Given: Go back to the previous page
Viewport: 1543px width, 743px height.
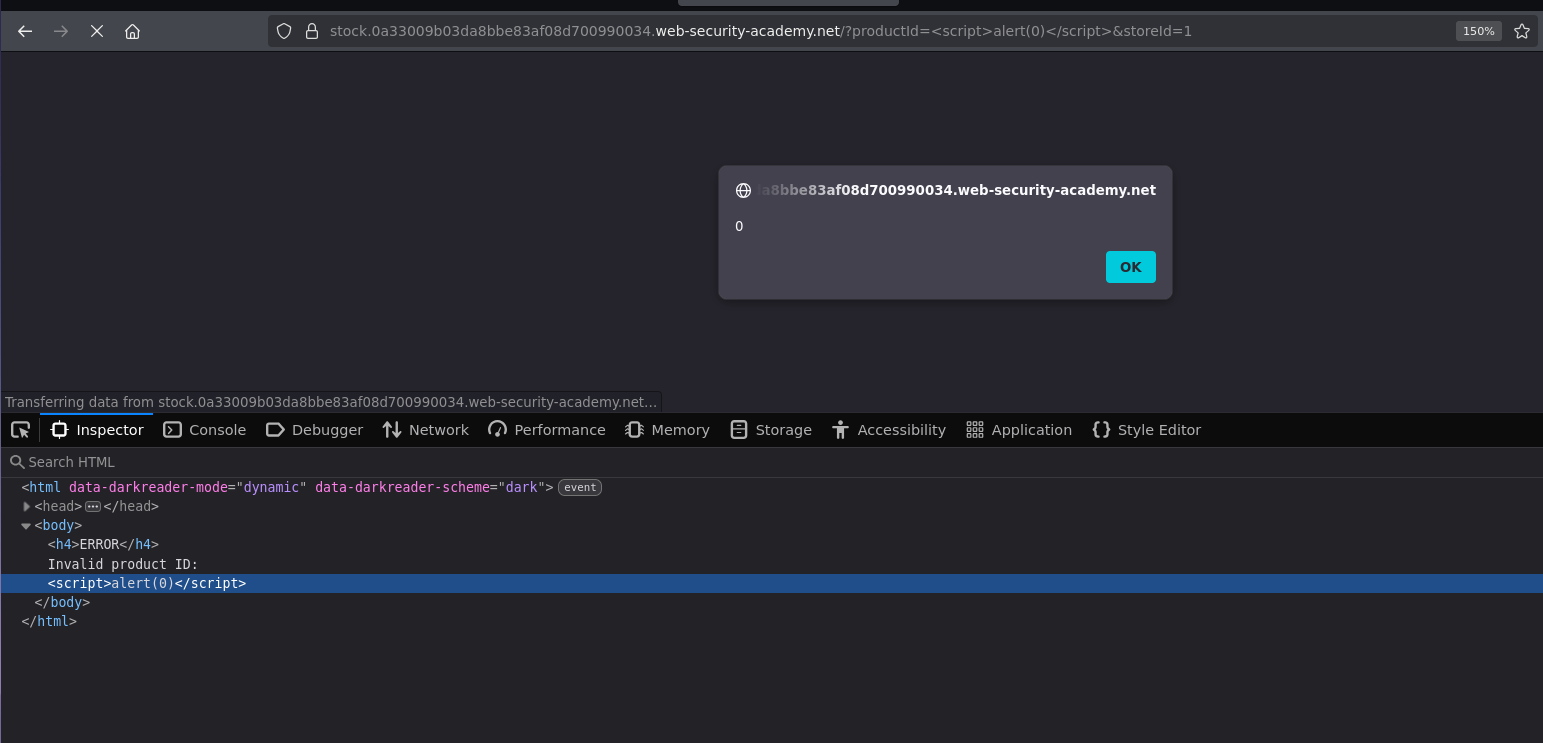Looking at the screenshot, I should pyautogui.click(x=25, y=31).
